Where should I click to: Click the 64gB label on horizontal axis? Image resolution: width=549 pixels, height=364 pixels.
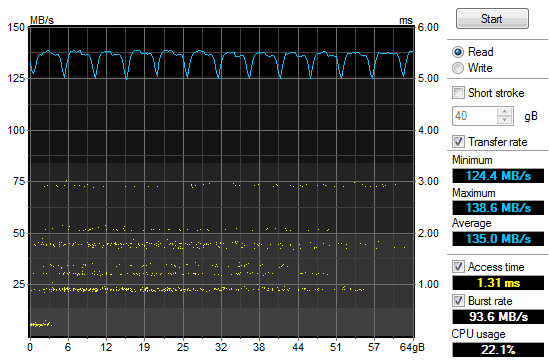(x=412, y=347)
